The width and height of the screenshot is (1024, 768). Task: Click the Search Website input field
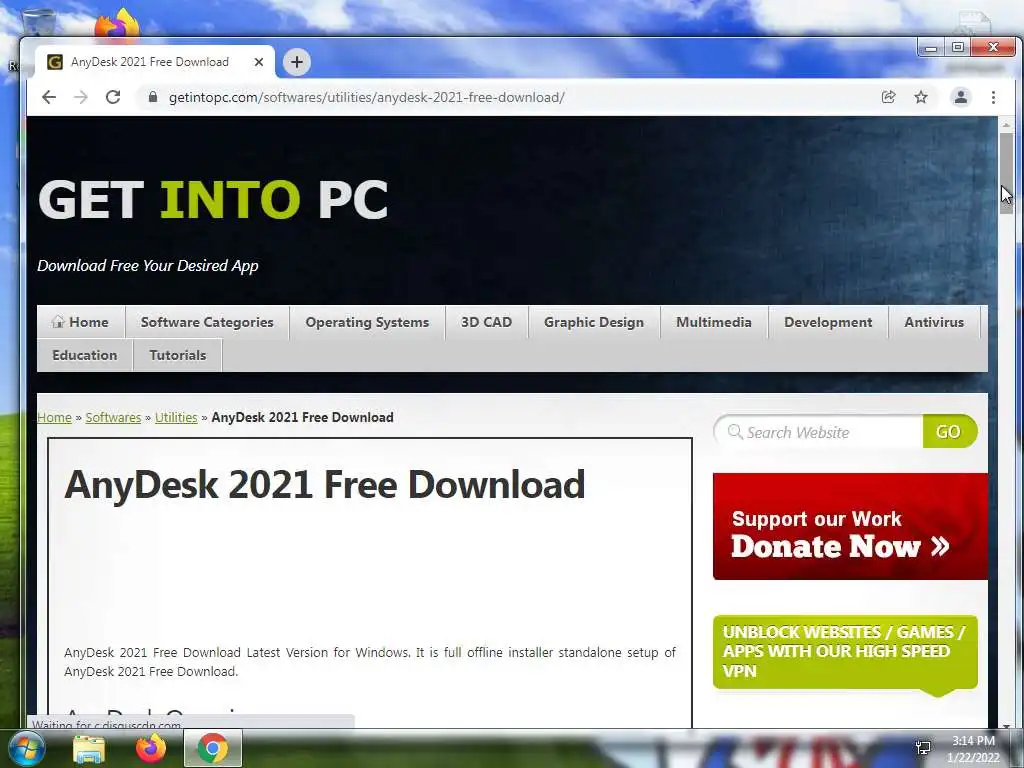(x=818, y=432)
